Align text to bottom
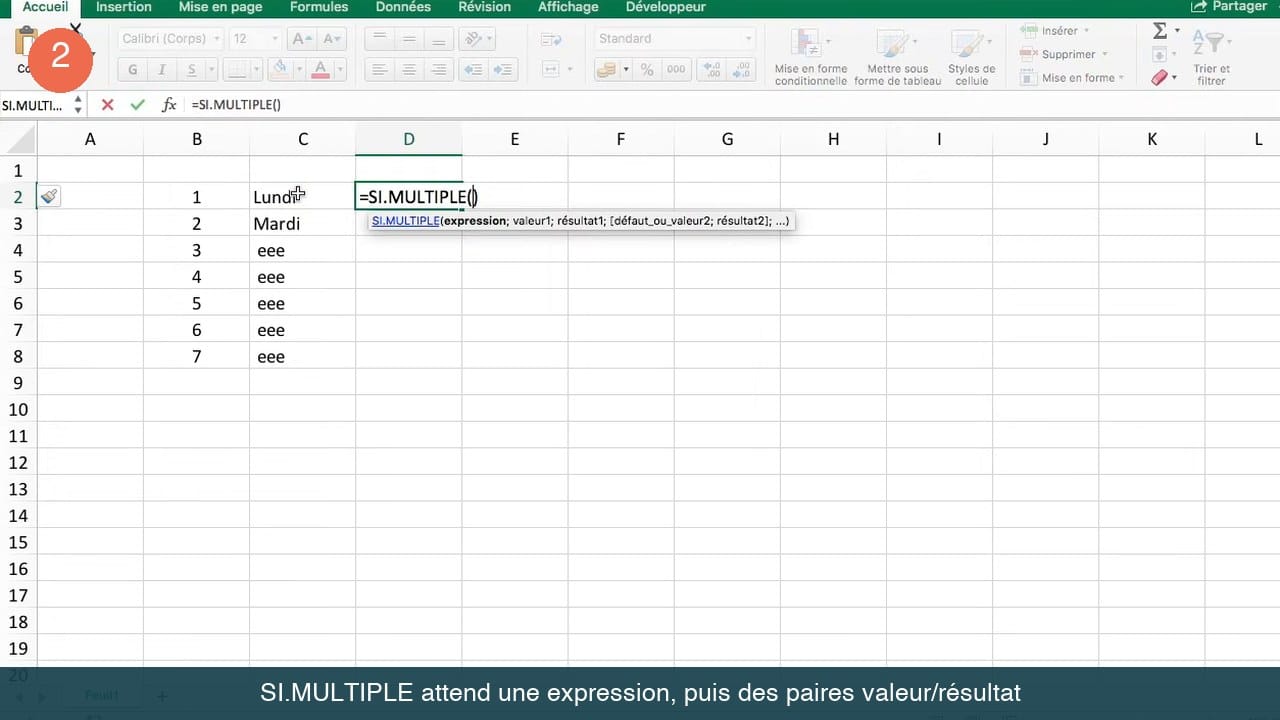Image resolution: width=1280 pixels, height=720 pixels. pos(438,39)
